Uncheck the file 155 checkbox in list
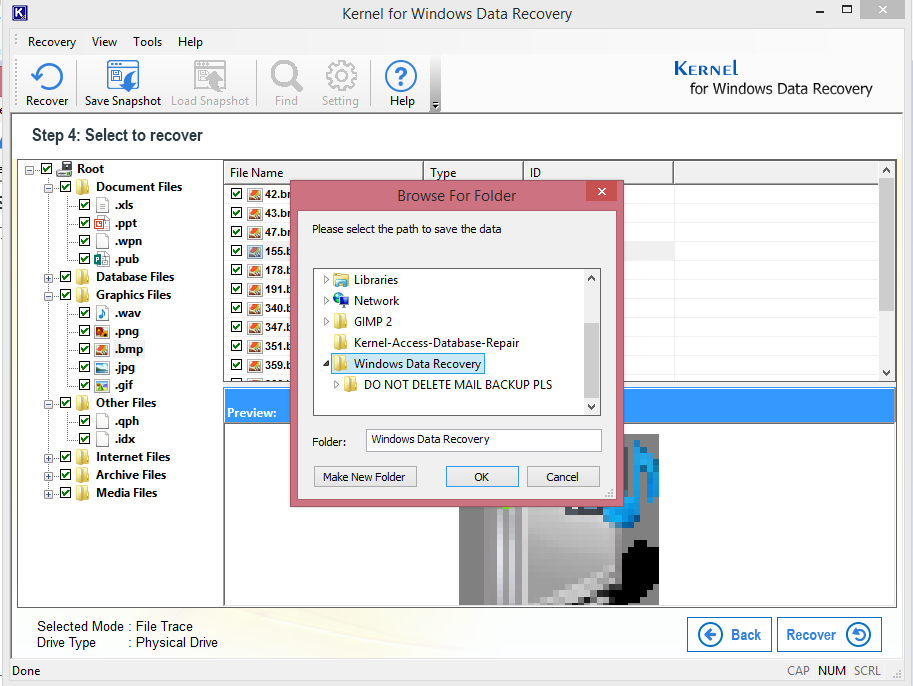 (236, 250)
